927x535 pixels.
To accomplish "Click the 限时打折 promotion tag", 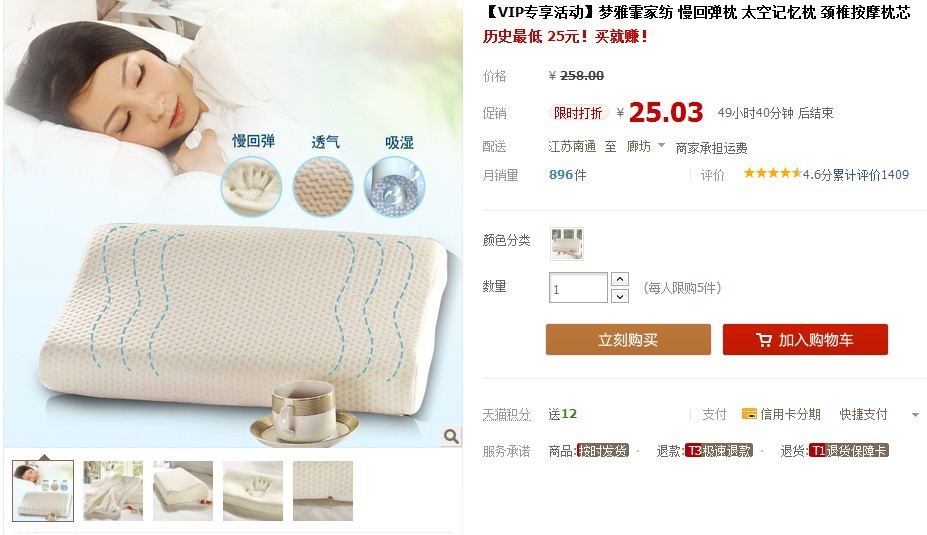I will point(578,113).
